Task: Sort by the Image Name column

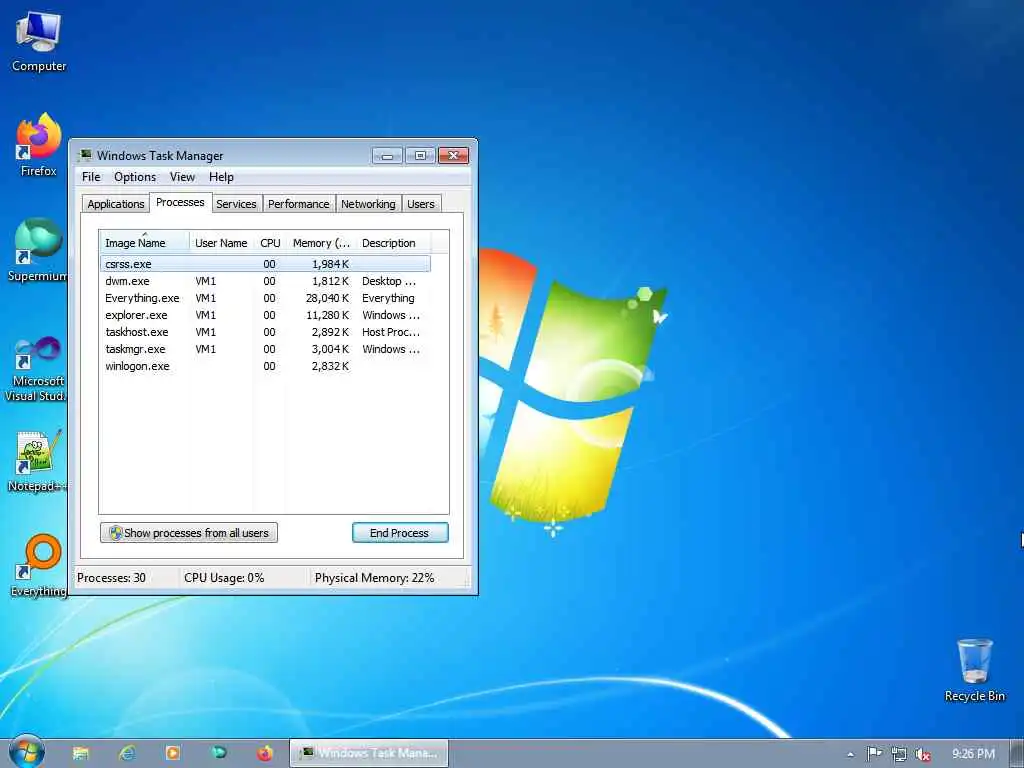Action: point(144,242)
